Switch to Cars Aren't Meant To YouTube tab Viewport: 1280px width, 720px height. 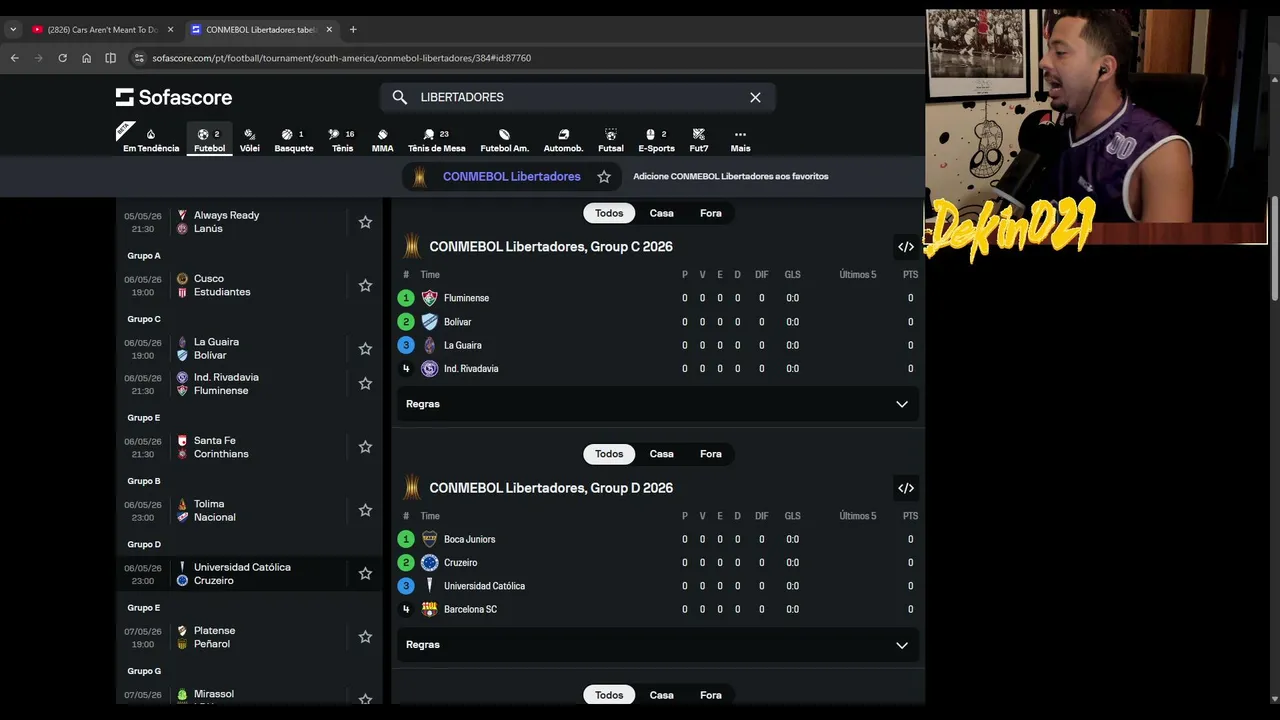pyautogui.click(x=102, y=30)
